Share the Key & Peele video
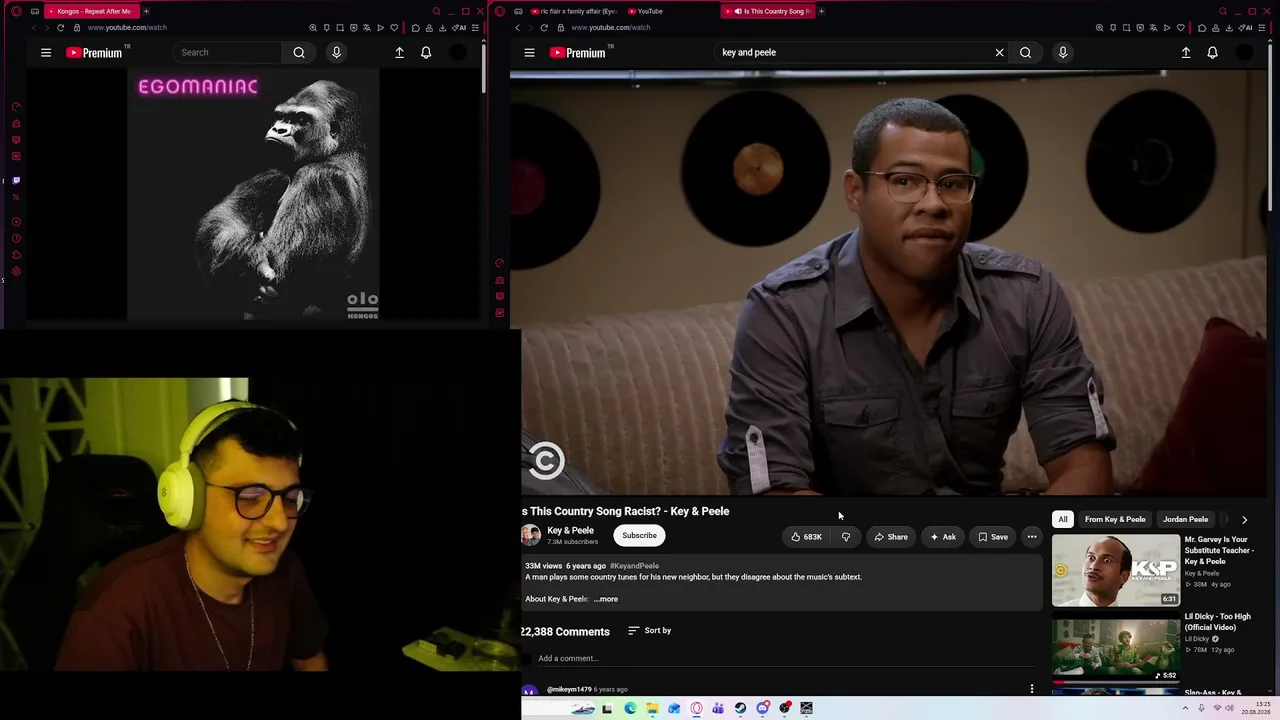The image size is (1280, 720). [x=891, y=537]
